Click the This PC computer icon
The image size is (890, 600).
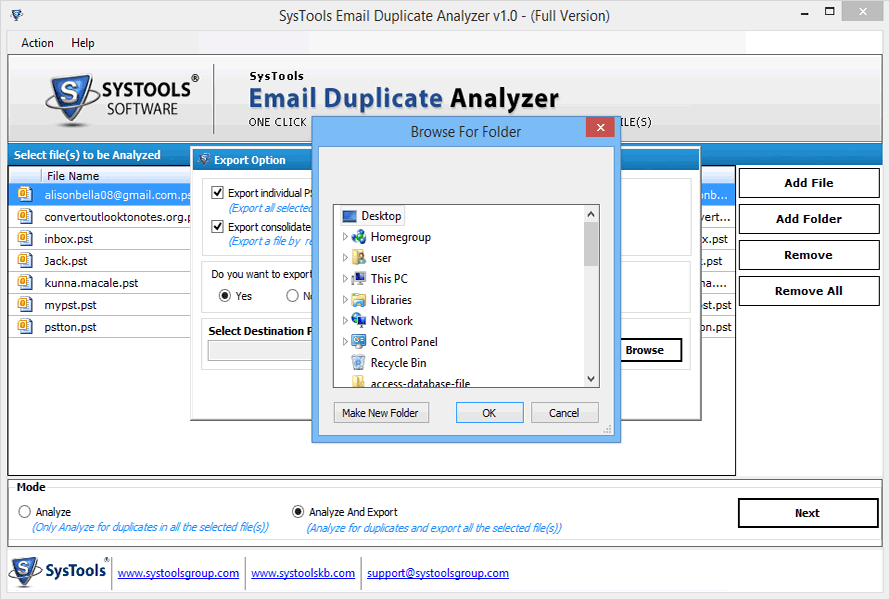[359, 279]
